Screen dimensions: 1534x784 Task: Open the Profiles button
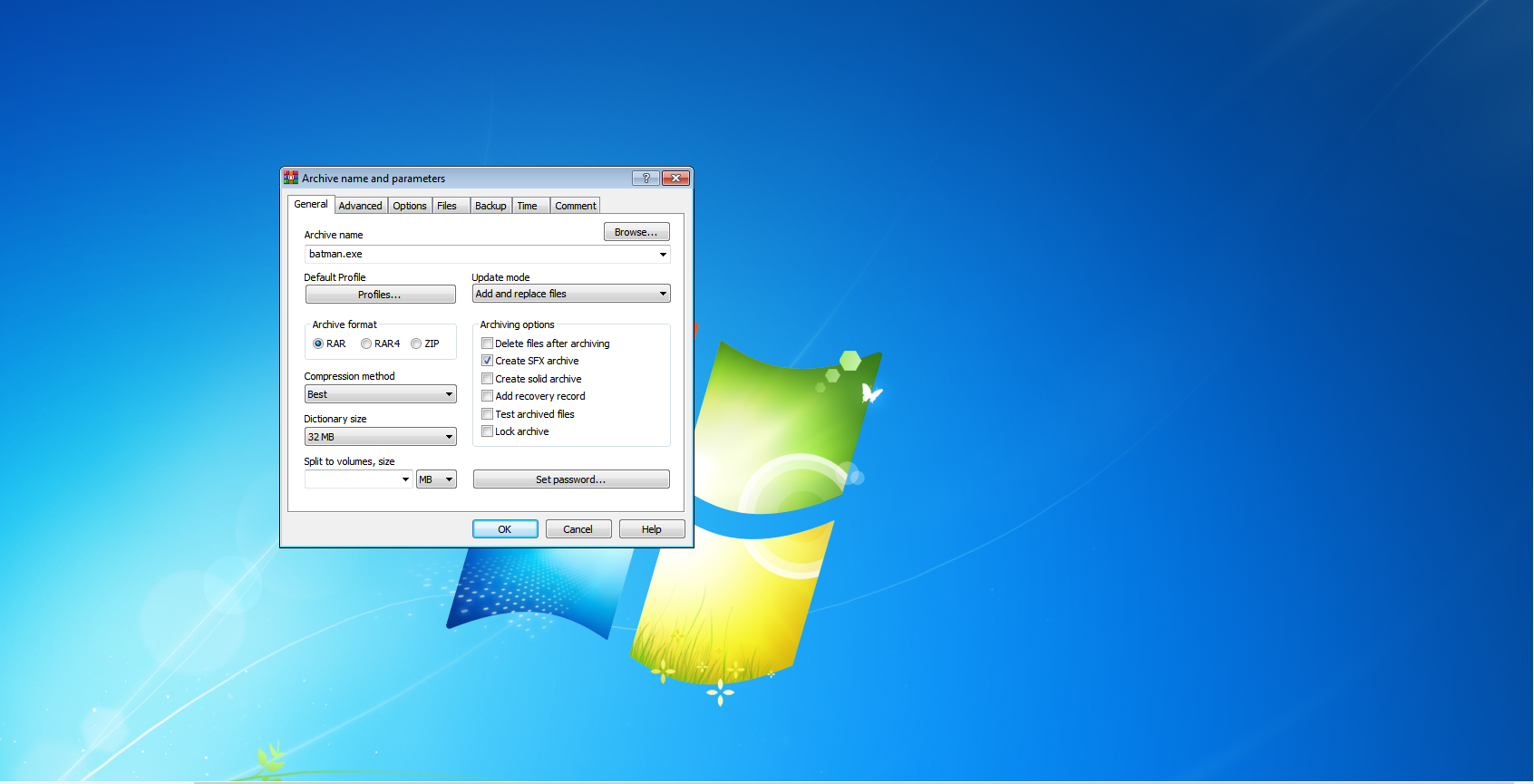(380, 295)
